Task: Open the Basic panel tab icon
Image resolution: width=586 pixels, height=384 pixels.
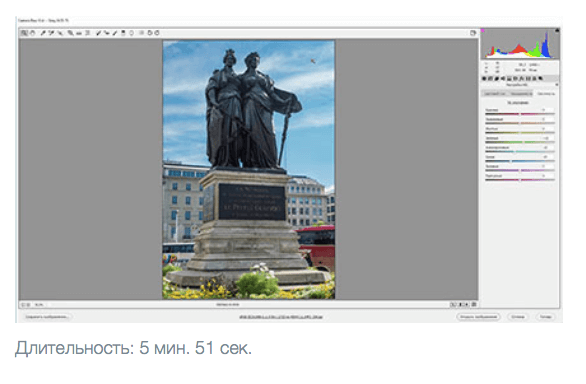Action: [484, 78]
